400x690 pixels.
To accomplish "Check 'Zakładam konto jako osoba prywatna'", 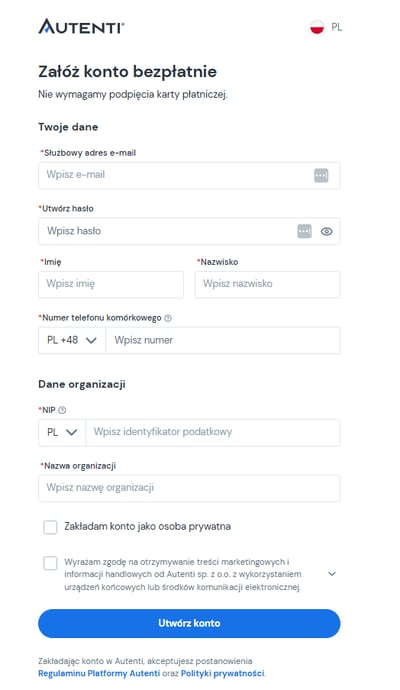I will point(50,527).
